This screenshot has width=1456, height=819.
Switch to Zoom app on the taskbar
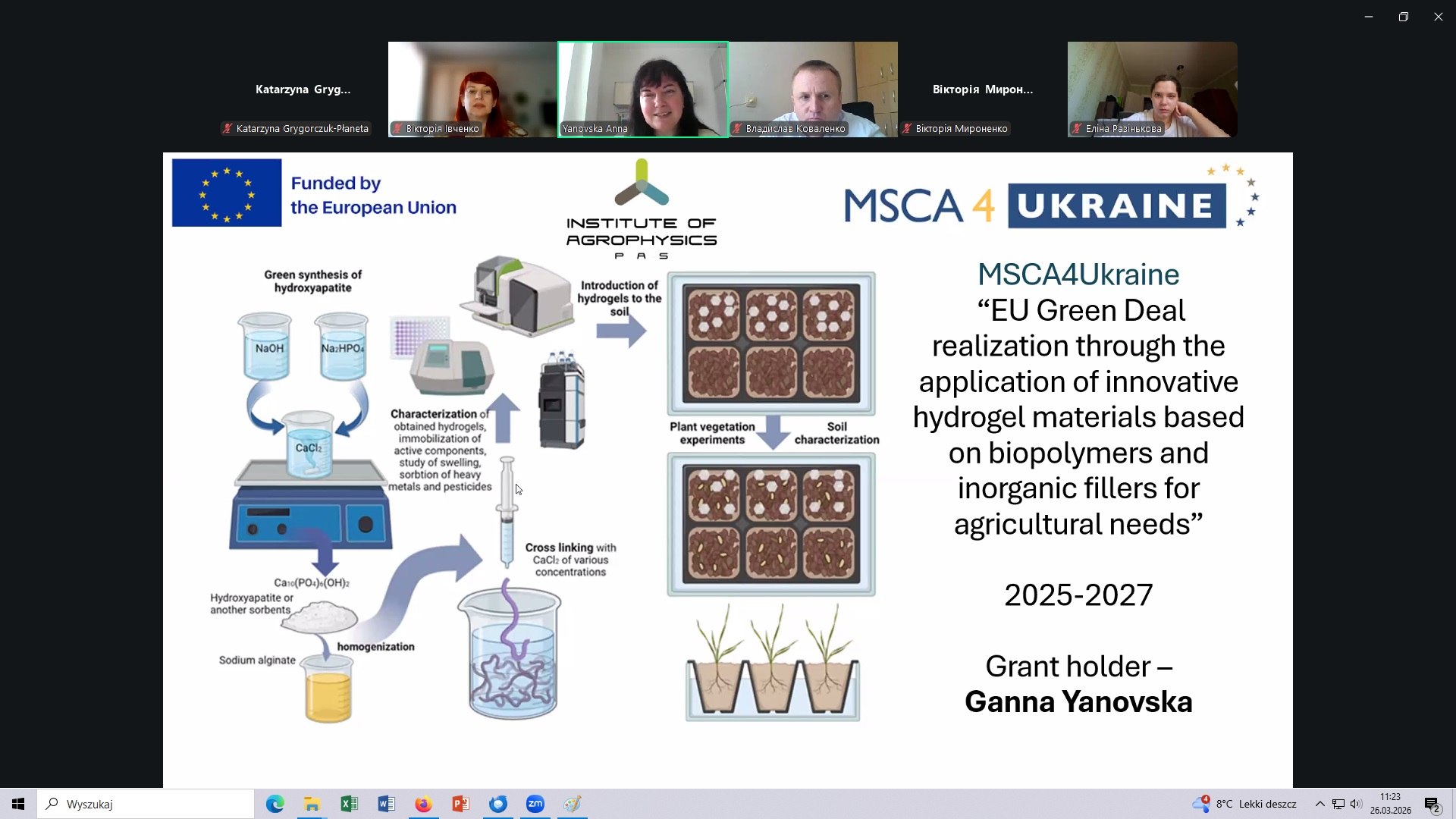535,804
